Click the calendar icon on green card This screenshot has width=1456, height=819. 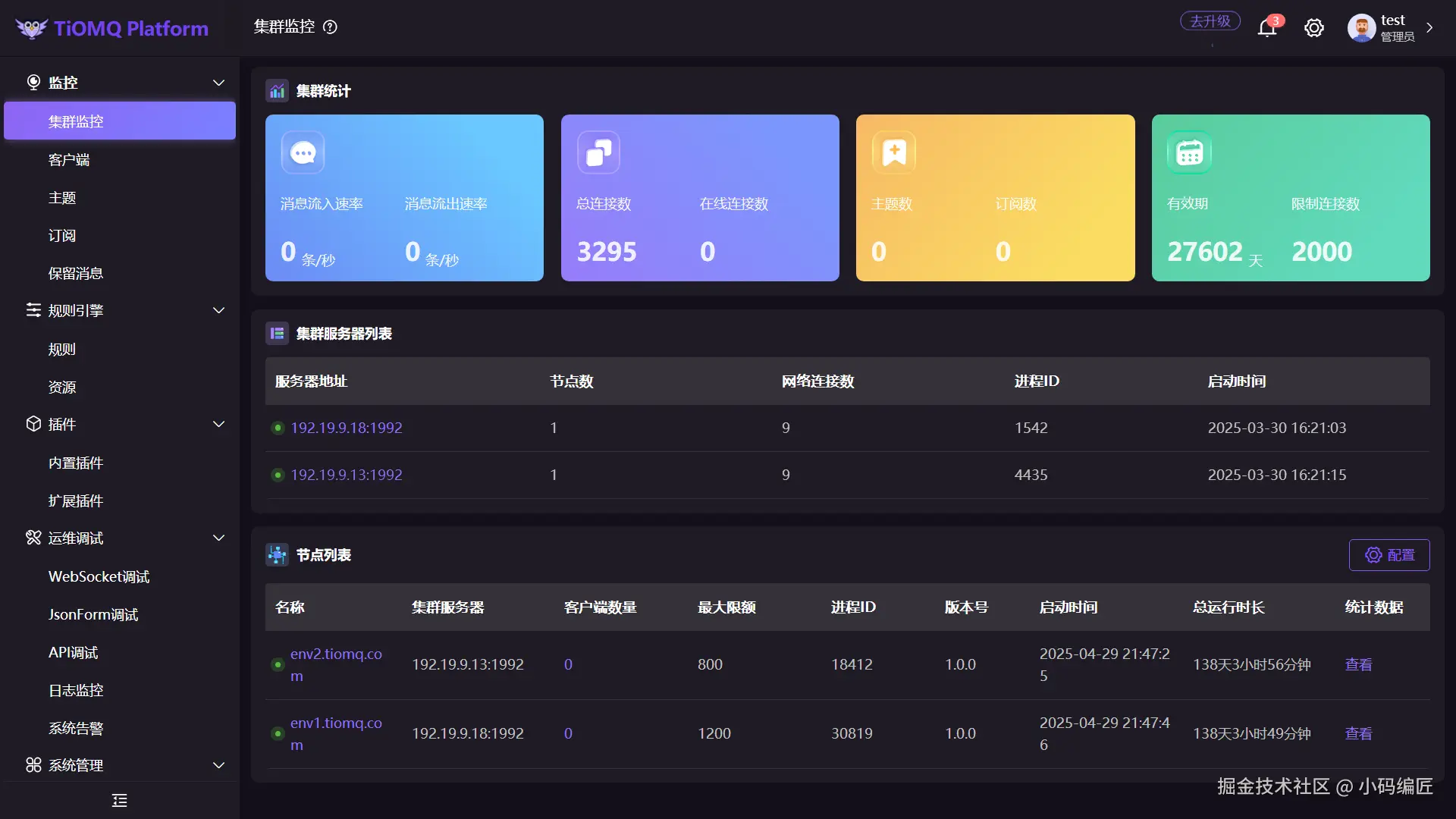(x=1189, y=152)
